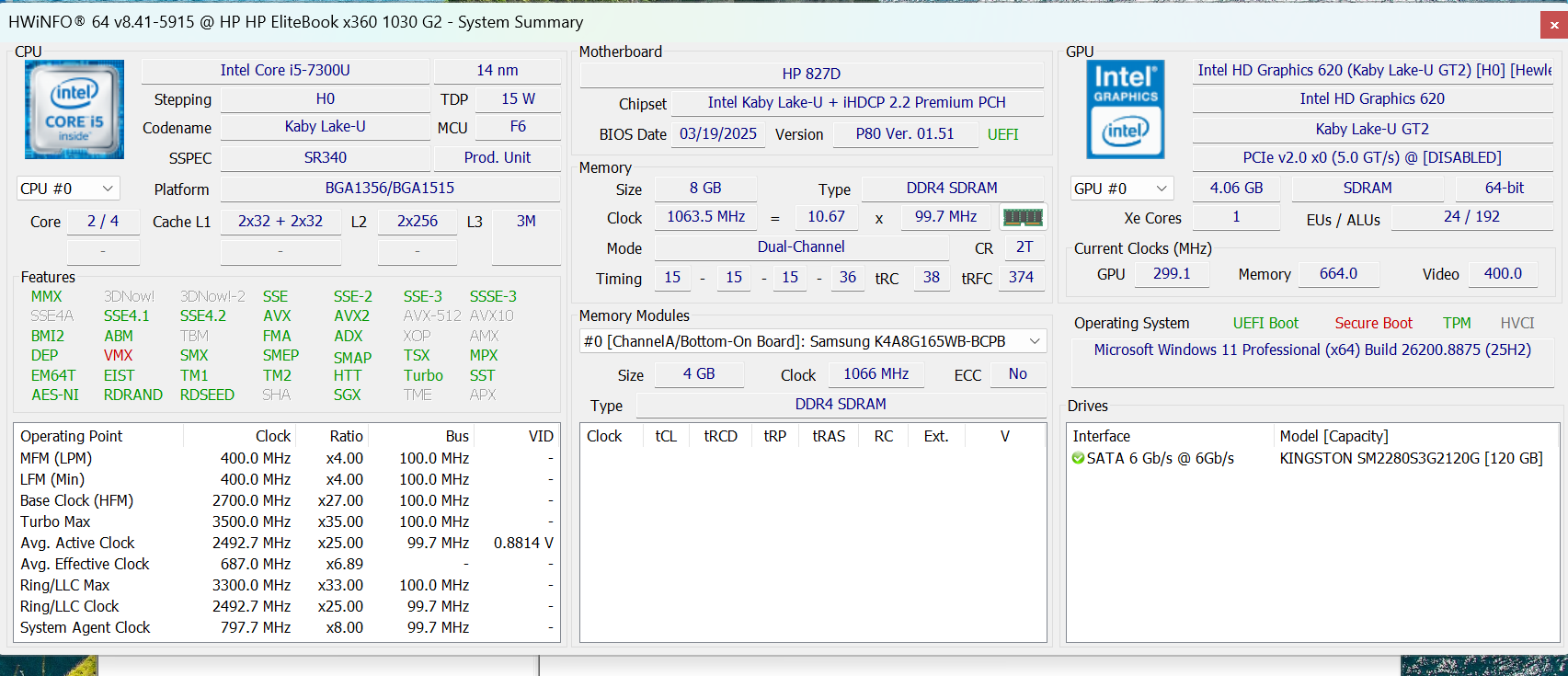Click the Avg. Effective Clock row
This screenshot has width=1568, height=676.
click(x=287, y=564)
